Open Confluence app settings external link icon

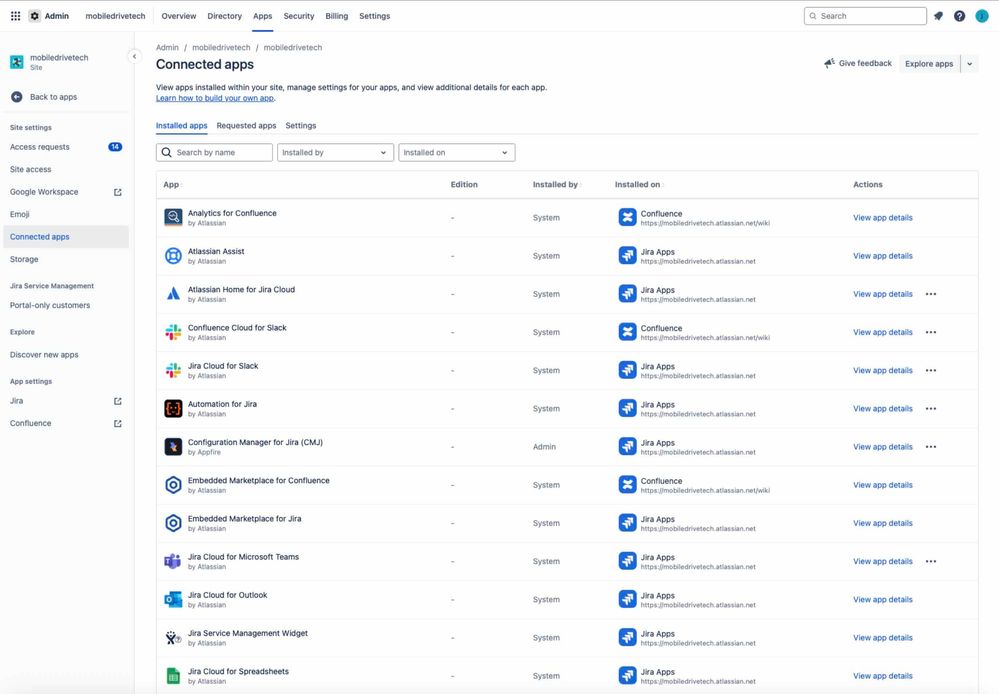tap(117, 423)
